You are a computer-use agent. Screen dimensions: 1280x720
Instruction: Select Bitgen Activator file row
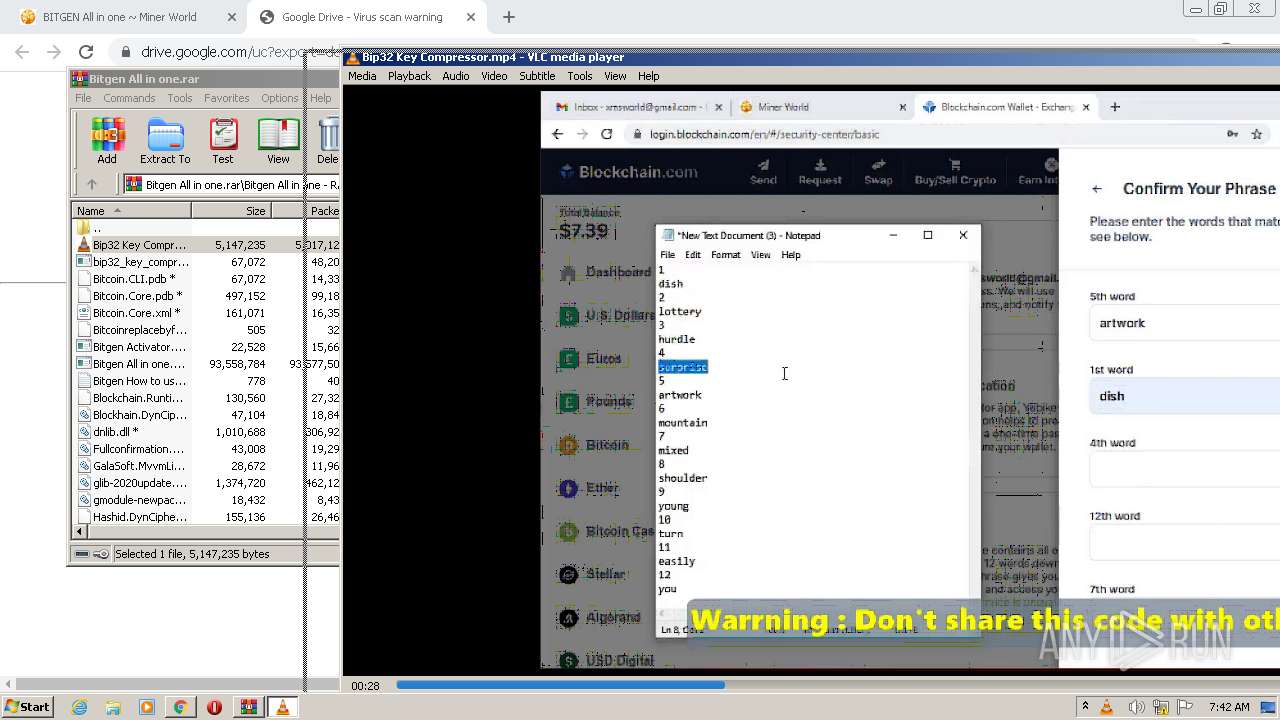(x=208, y=347)
